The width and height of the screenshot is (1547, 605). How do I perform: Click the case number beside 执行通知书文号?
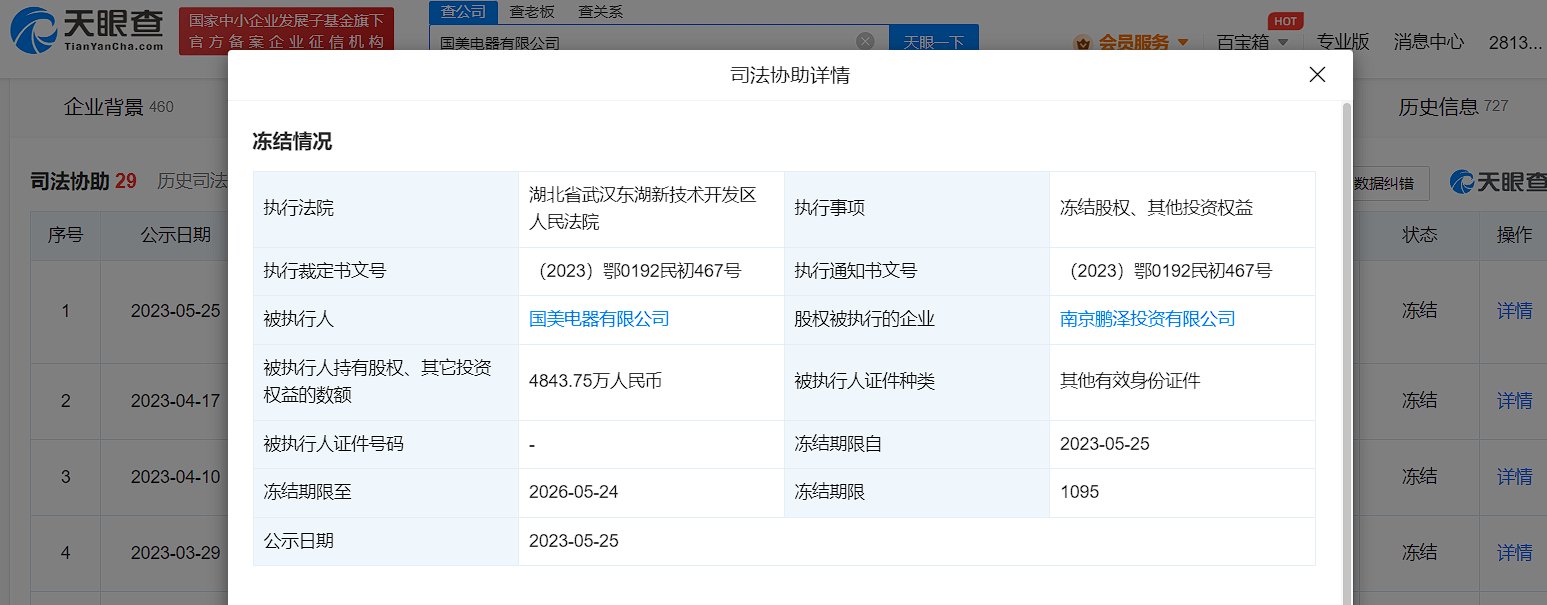coord(1166,271)
